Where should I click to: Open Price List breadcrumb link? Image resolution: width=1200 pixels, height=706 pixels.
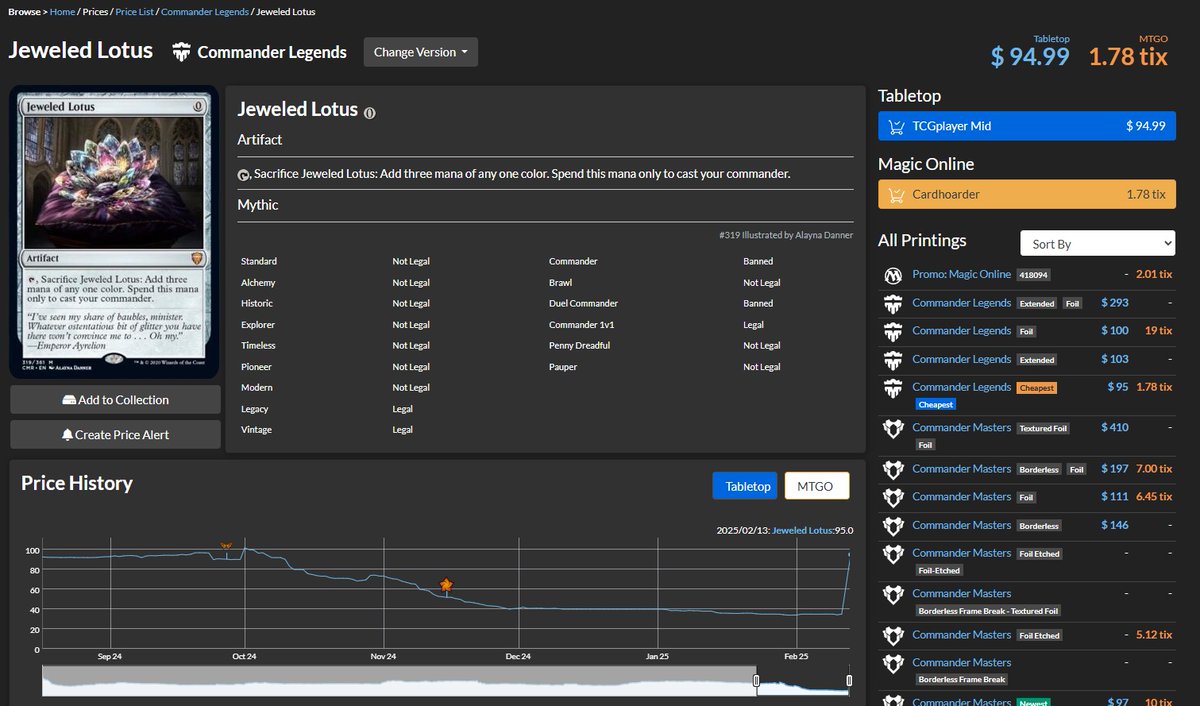134,12
